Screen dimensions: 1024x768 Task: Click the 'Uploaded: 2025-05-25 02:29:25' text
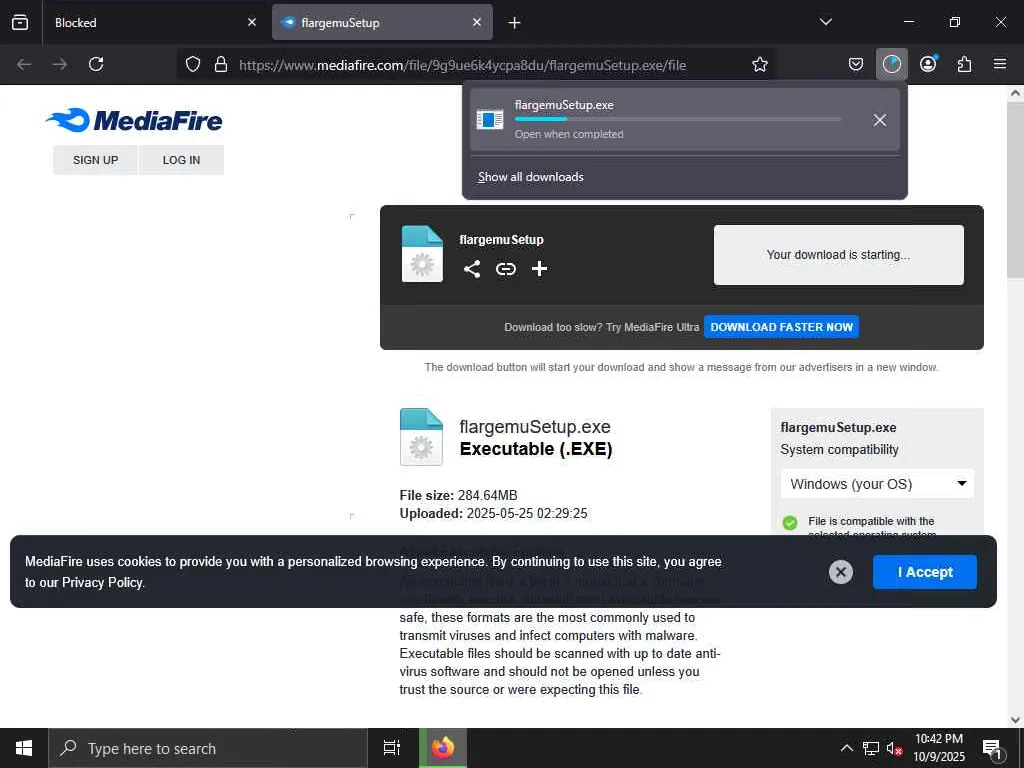tap(493, 513)
